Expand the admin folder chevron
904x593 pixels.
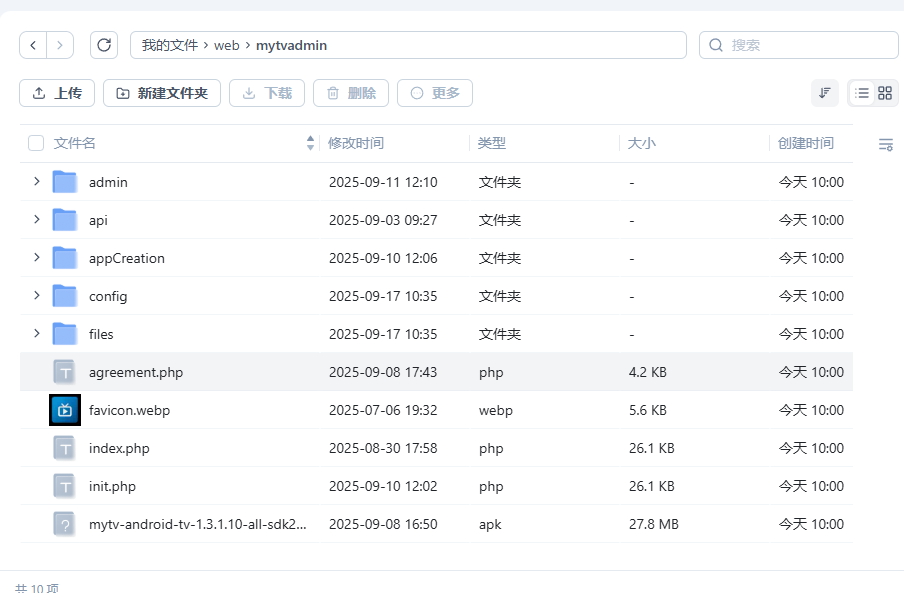[x=36, y=181]
